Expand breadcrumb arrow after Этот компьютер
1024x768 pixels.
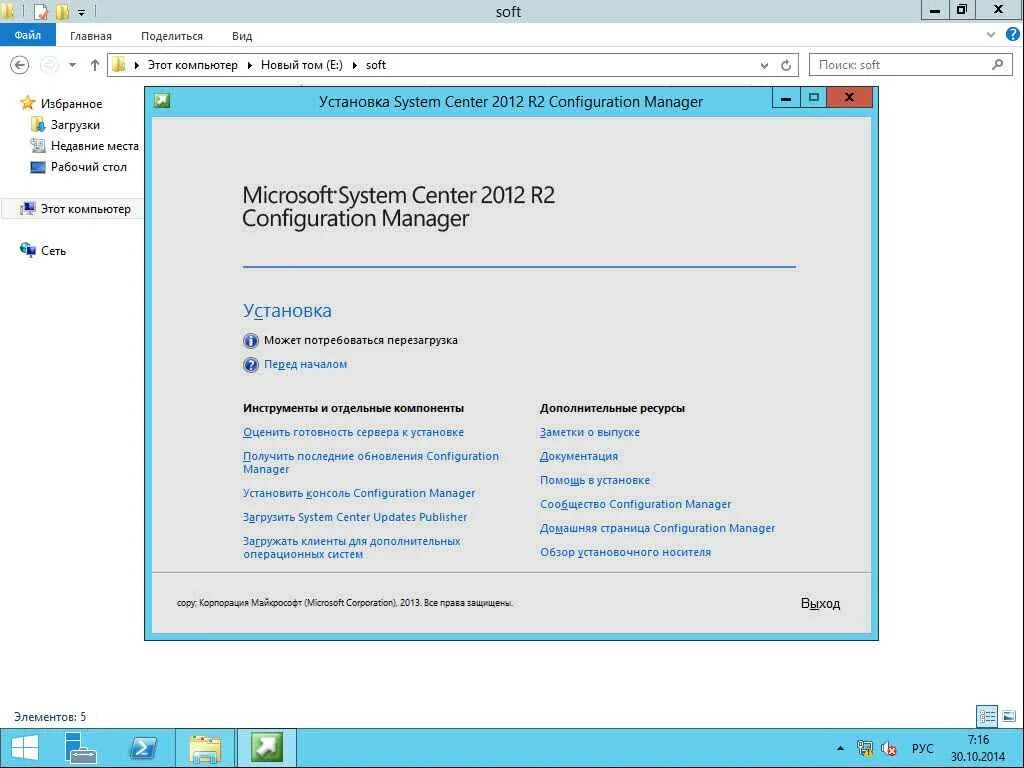click(249, 65)
